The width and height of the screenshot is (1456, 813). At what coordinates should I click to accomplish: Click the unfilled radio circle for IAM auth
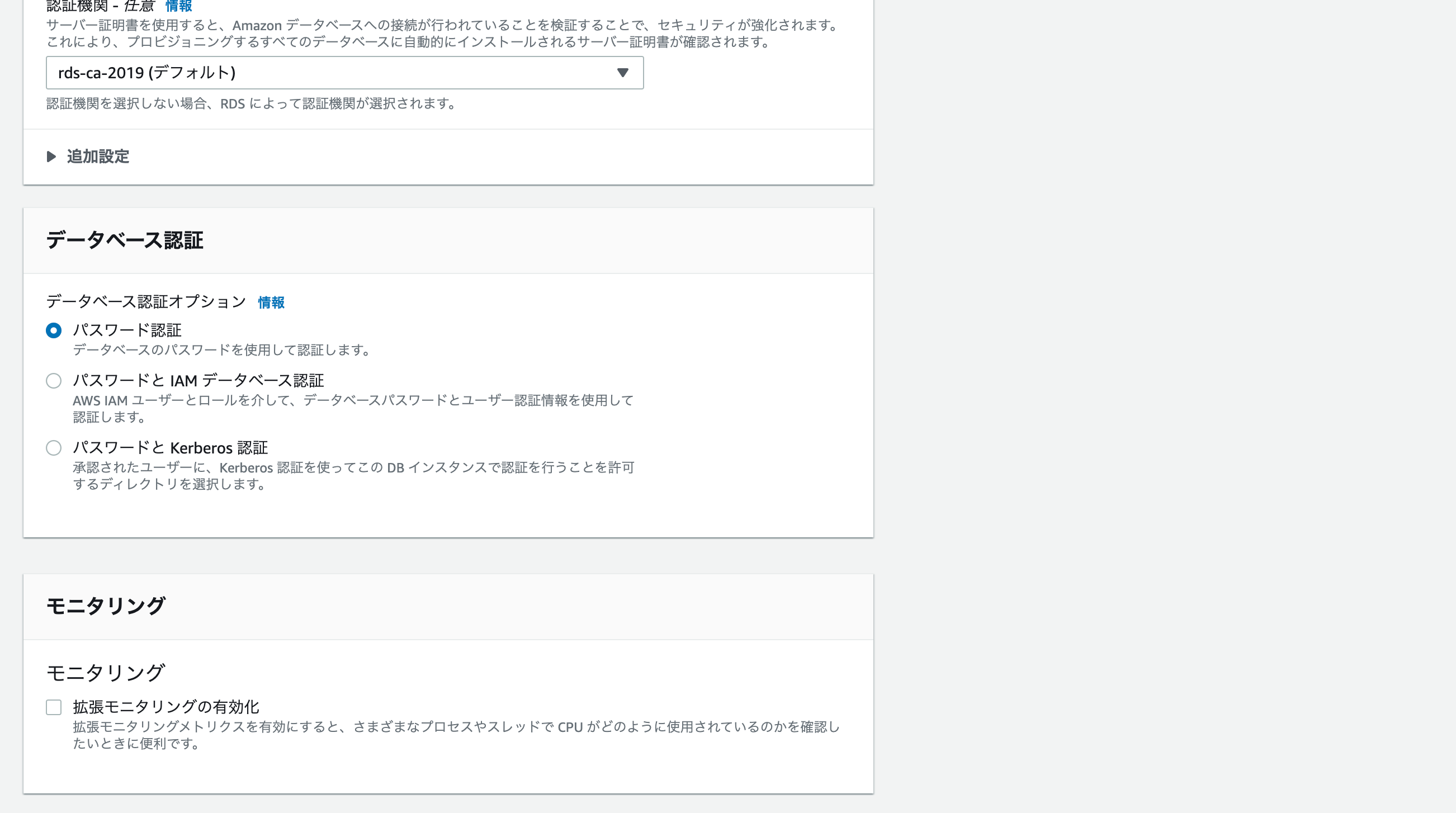[54, 381]
